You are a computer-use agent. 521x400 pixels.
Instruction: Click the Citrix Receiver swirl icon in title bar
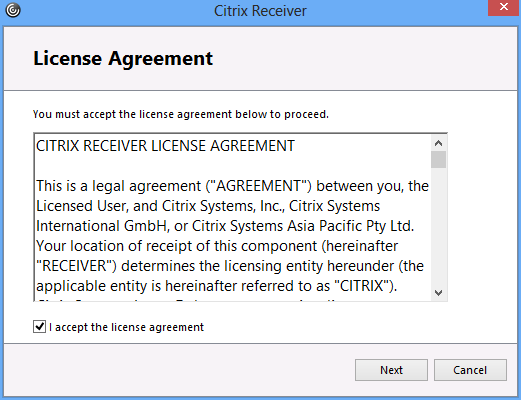click(13, 10)
